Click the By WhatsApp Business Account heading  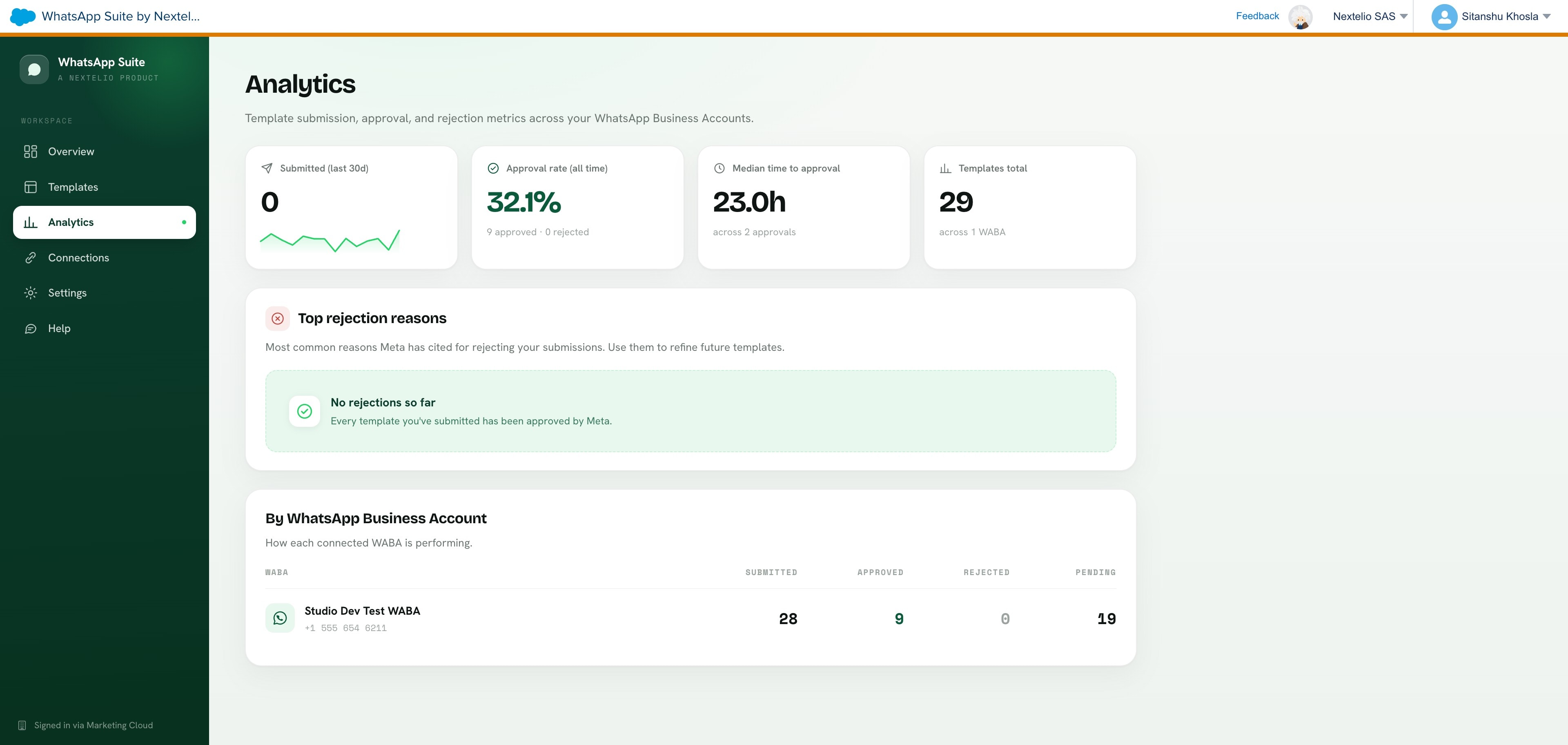pos(376,519)
